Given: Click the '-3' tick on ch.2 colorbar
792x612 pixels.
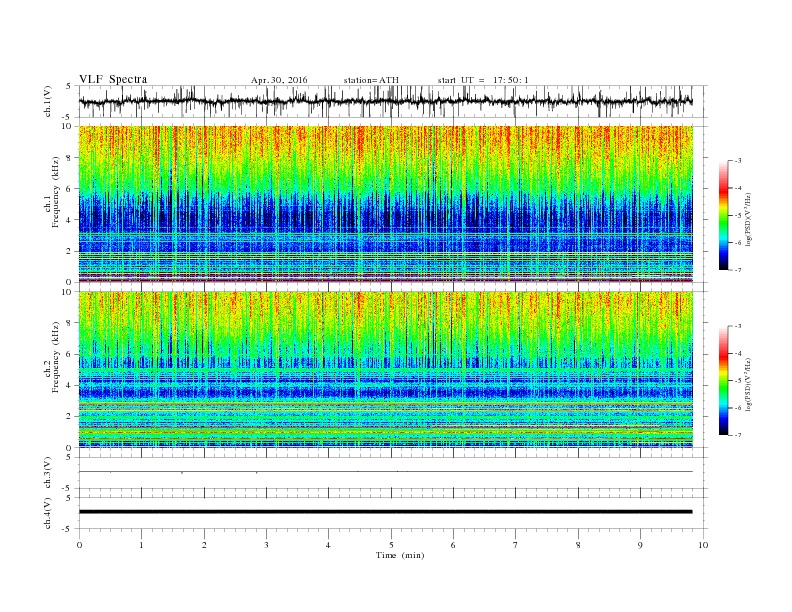Looking at the screenshot, I should (x=738, y=326).
